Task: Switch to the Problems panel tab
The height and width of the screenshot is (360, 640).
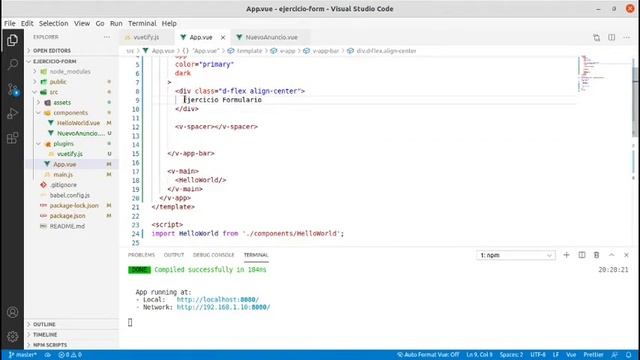Action: 141,255
